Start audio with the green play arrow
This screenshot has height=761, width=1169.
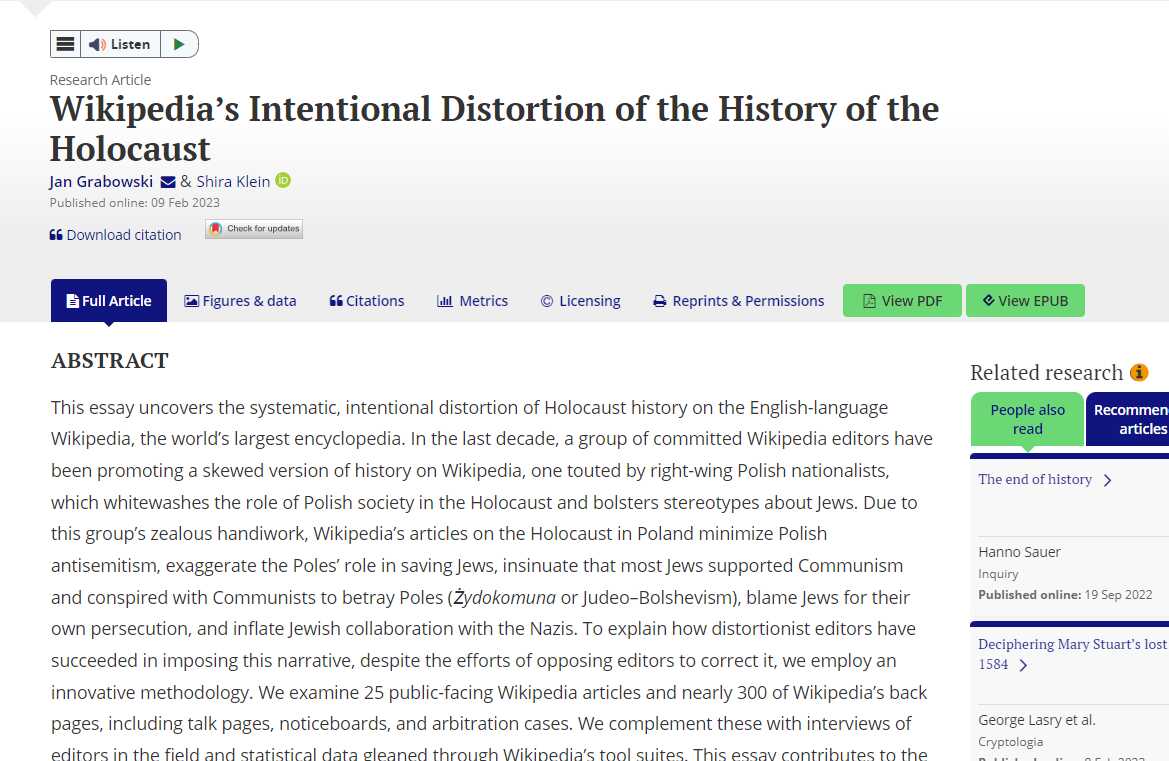179,44
